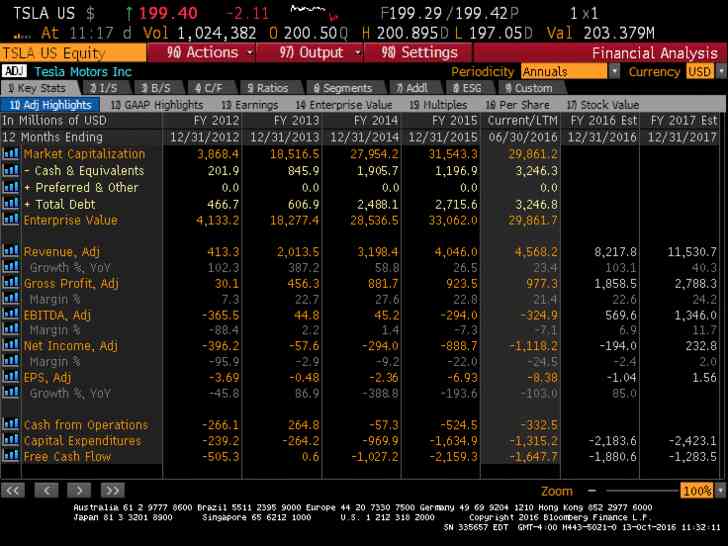The height and width of the screenshot is (546, 728).
Task: Click FY 2016 Est revenue value 8,217.8
Action: point(615,252)
